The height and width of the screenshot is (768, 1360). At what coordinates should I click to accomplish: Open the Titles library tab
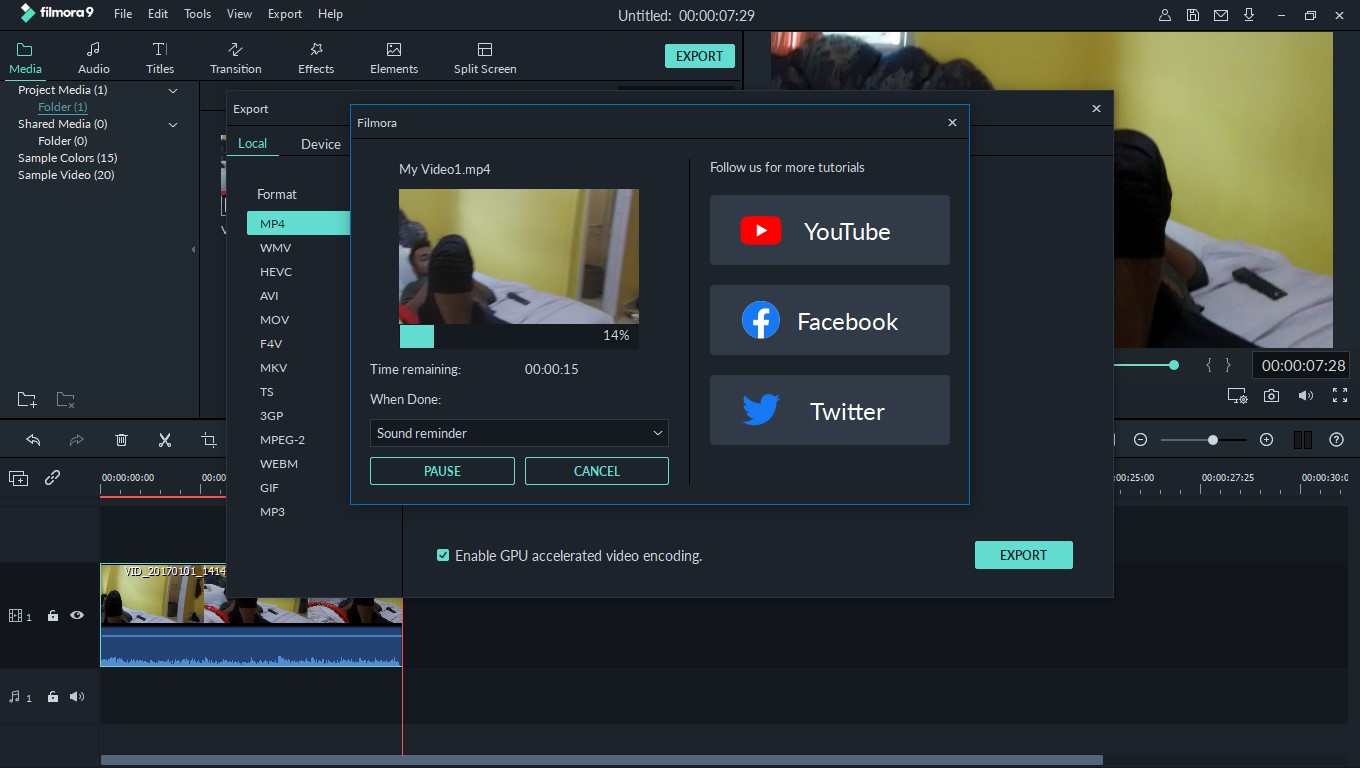pyautogui.click(x=160, y=58)
